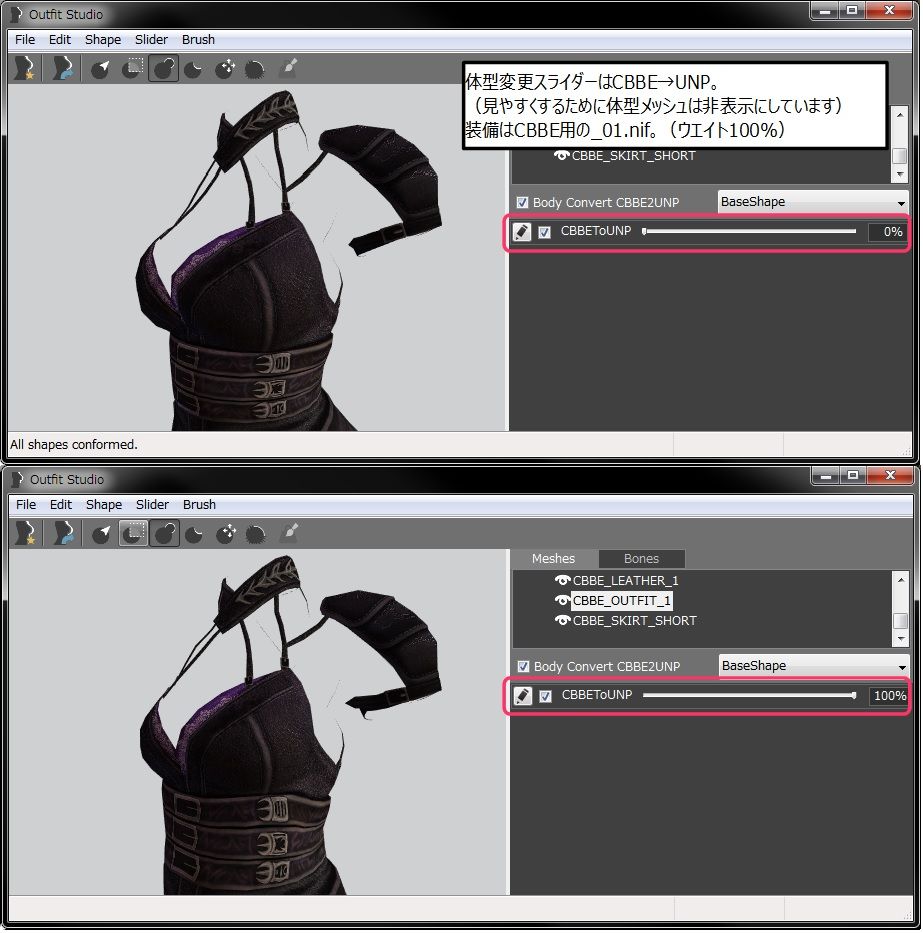Select the Inflate brush in bottom window
This screenshot has height=933, width=923.
pos(165,534)
